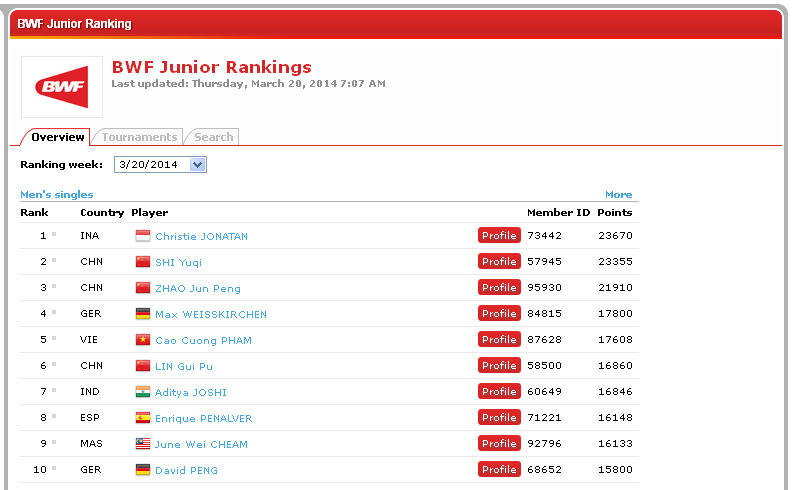Click the Germany flag next to Max WEISSKIRCHEN
The image size is (792, 490).
point(142,314)
